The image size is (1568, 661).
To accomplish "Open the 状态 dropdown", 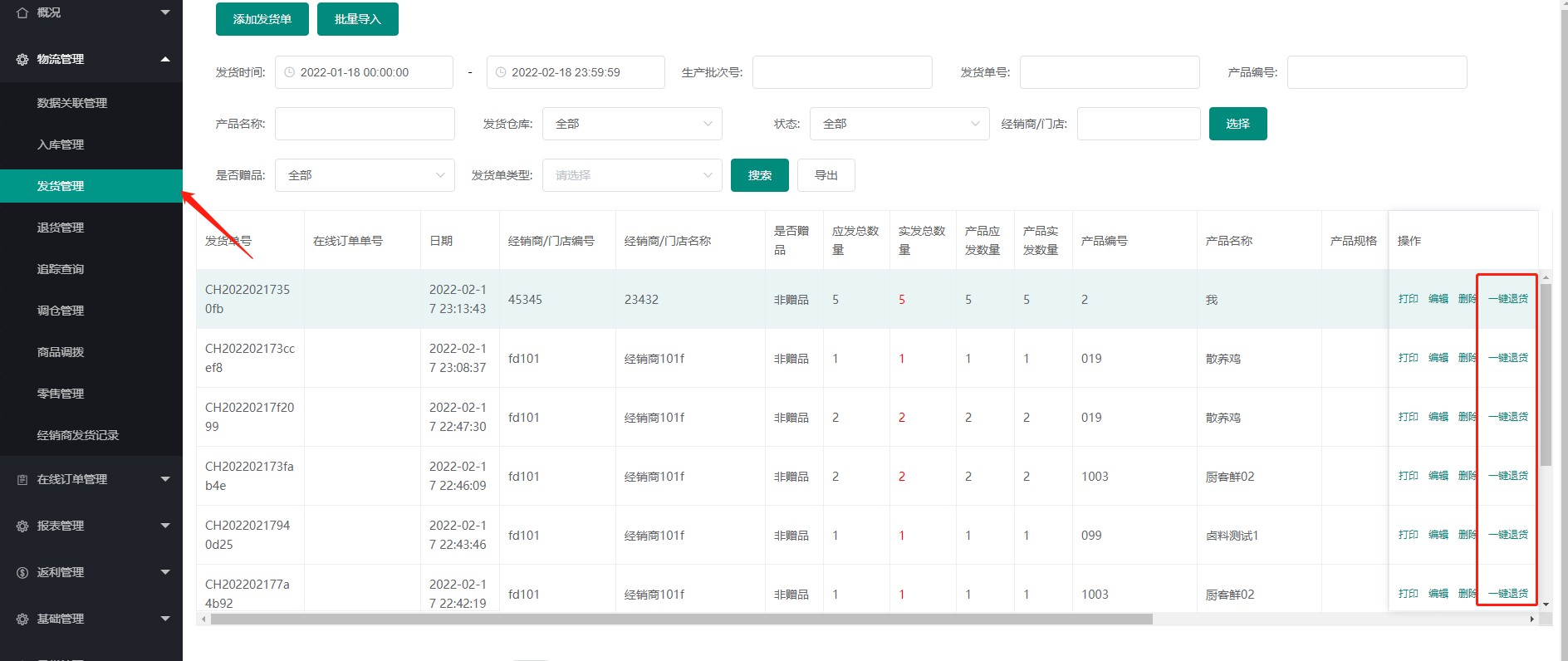I will pos(899,124).
